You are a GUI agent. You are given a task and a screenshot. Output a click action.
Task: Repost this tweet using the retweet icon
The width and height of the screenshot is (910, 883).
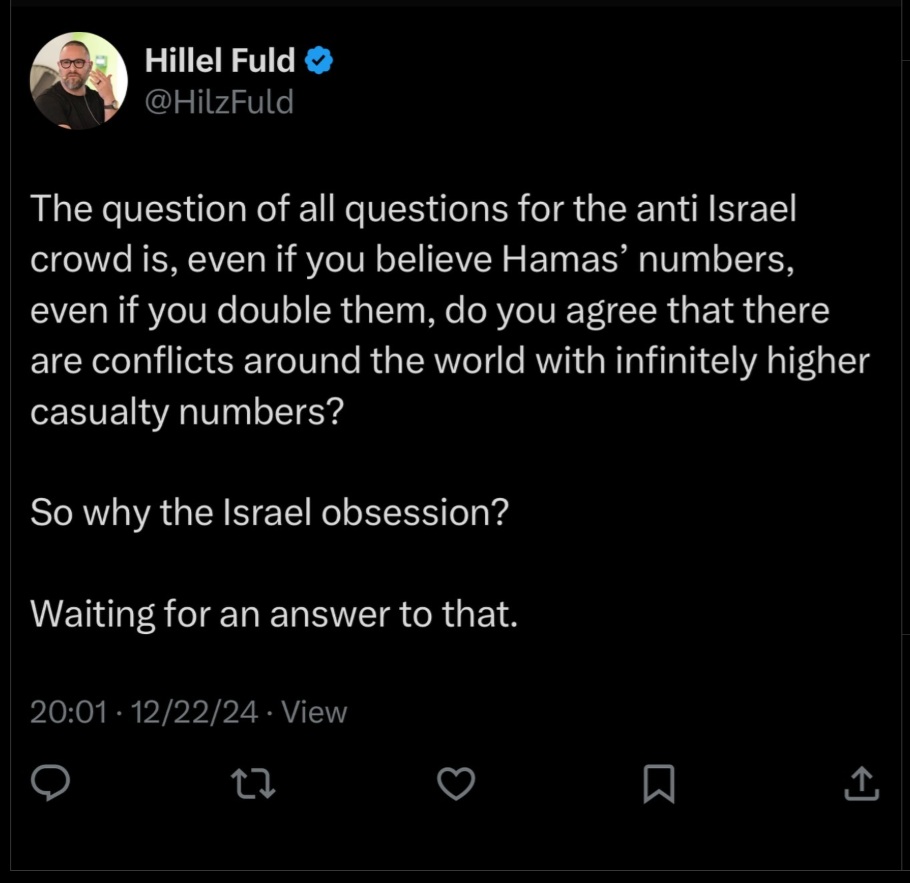(253, 785)
